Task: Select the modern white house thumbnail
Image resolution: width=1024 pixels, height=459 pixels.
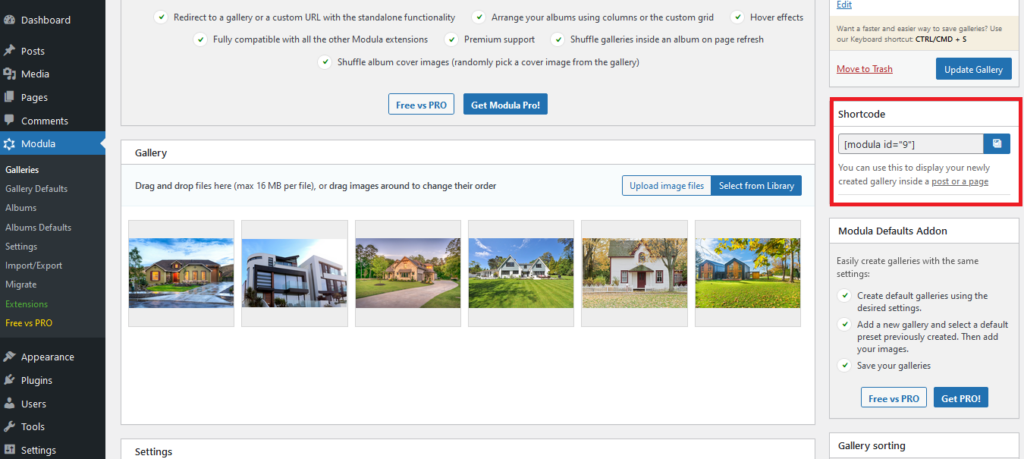Action: [295, 273]
